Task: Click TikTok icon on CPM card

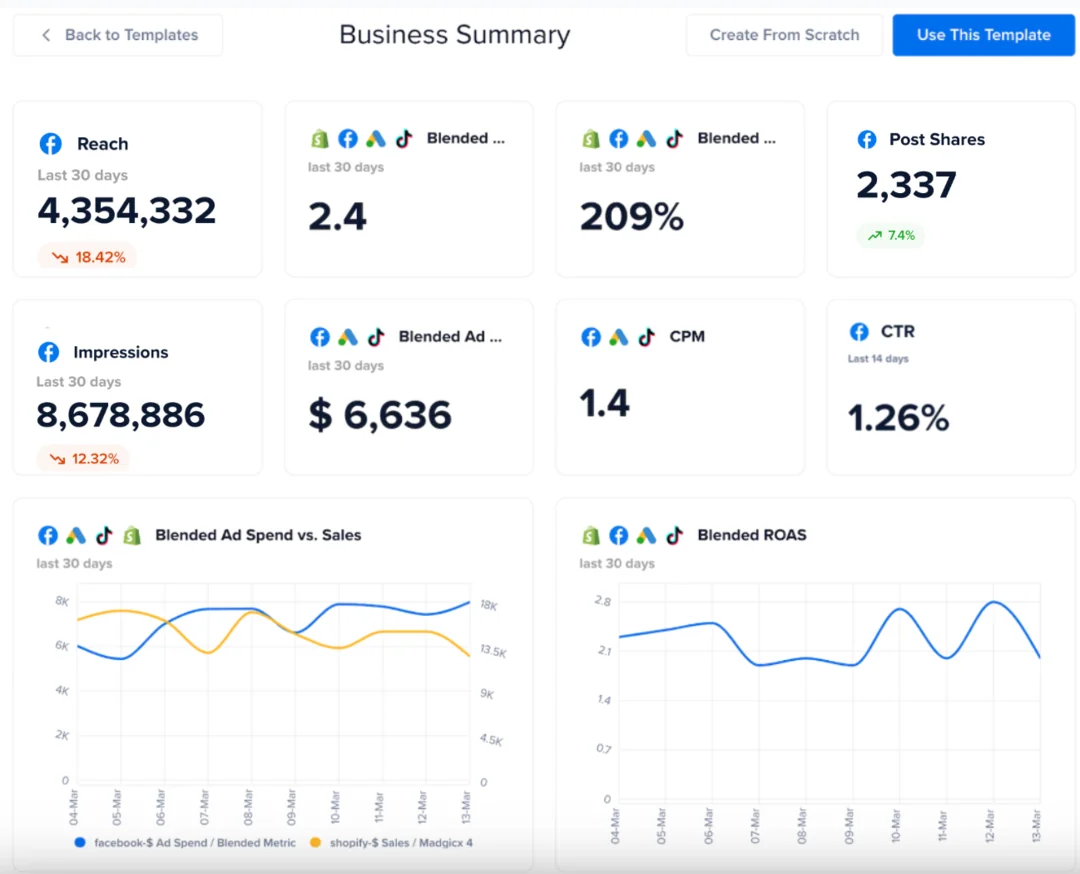Action: [x=646, y=337]
